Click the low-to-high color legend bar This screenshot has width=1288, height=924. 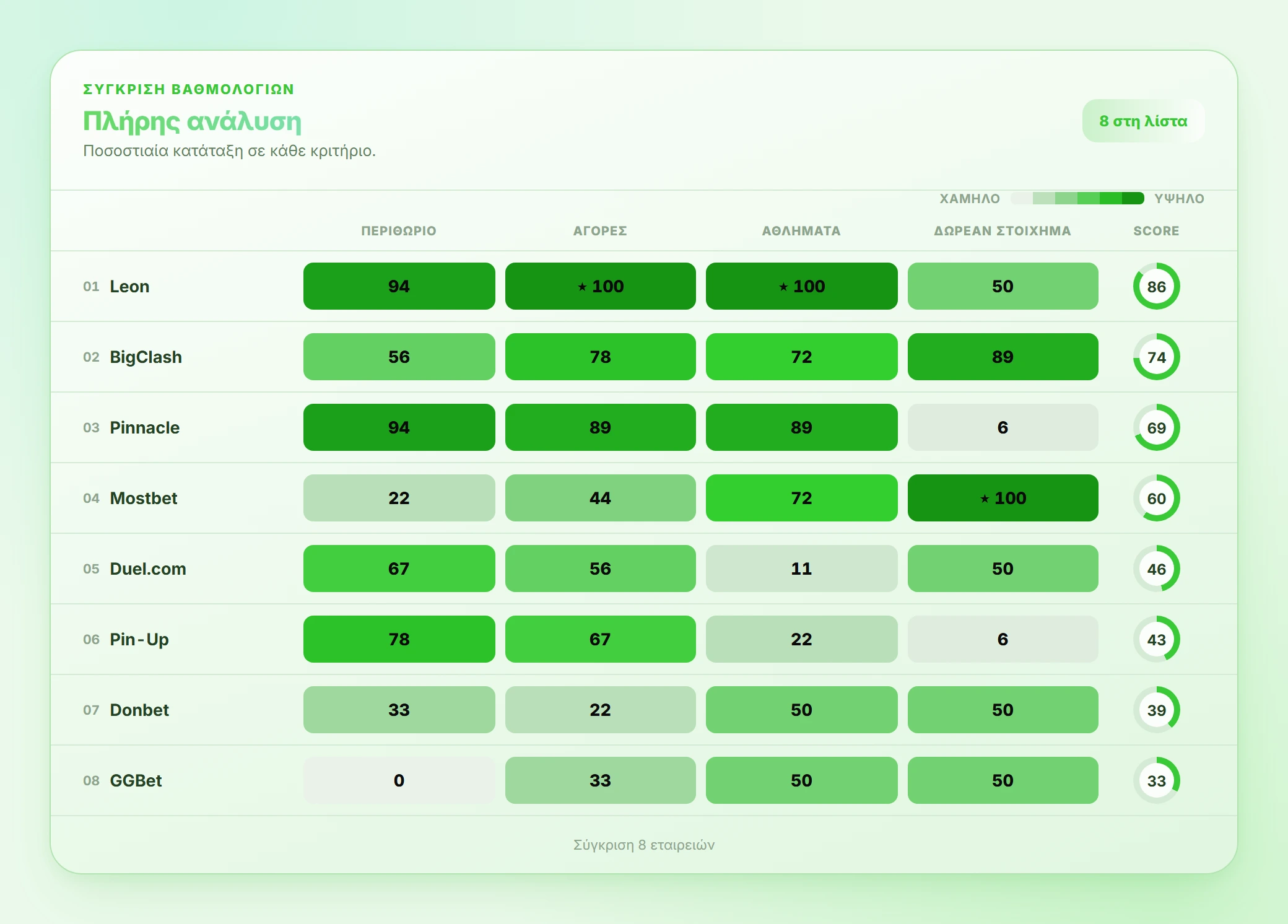[1077, 198]
